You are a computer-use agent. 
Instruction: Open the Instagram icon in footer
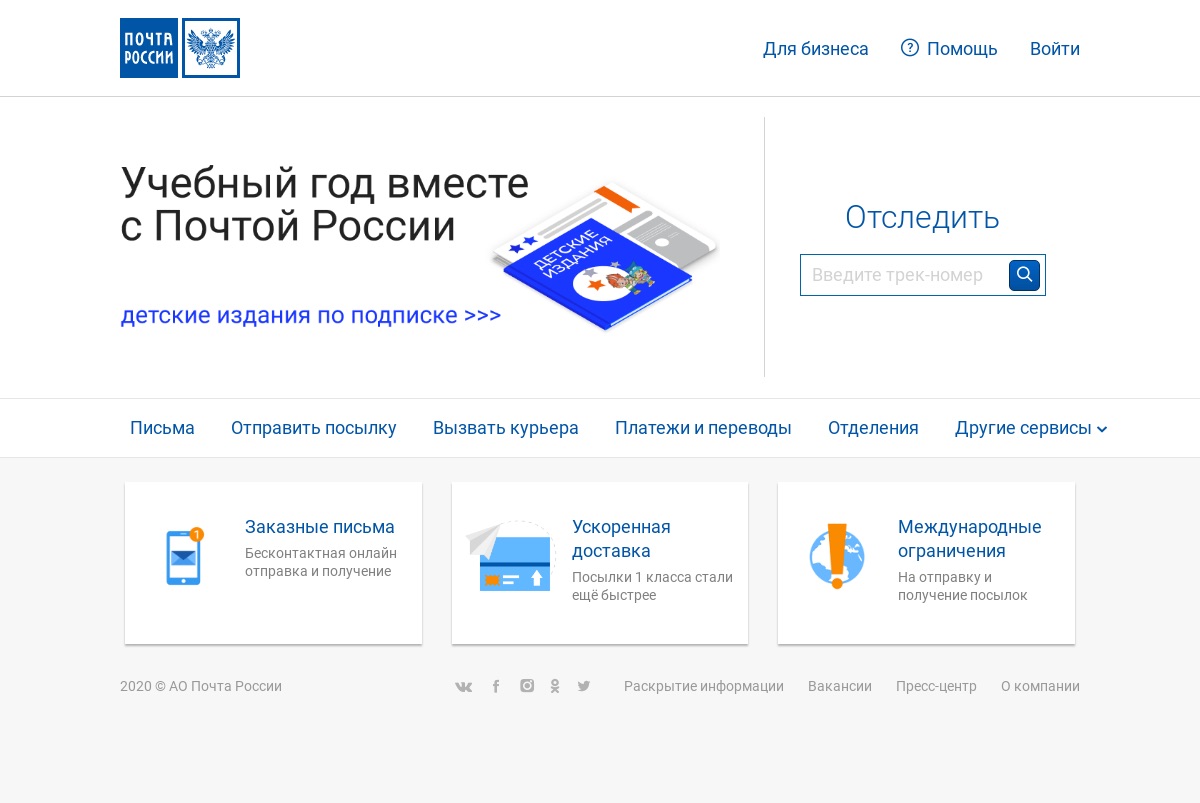(527, 686)
